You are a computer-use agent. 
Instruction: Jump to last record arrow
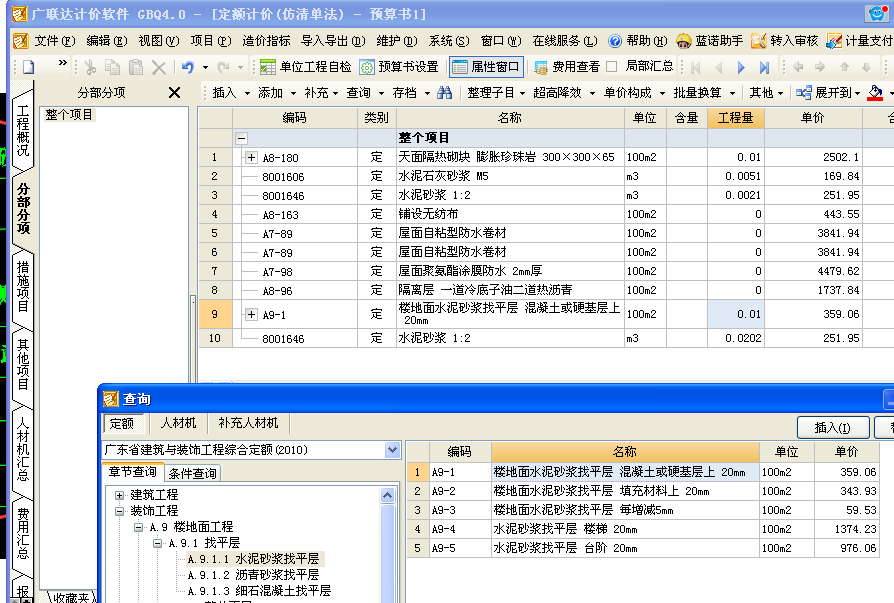(x=764, y=68)
